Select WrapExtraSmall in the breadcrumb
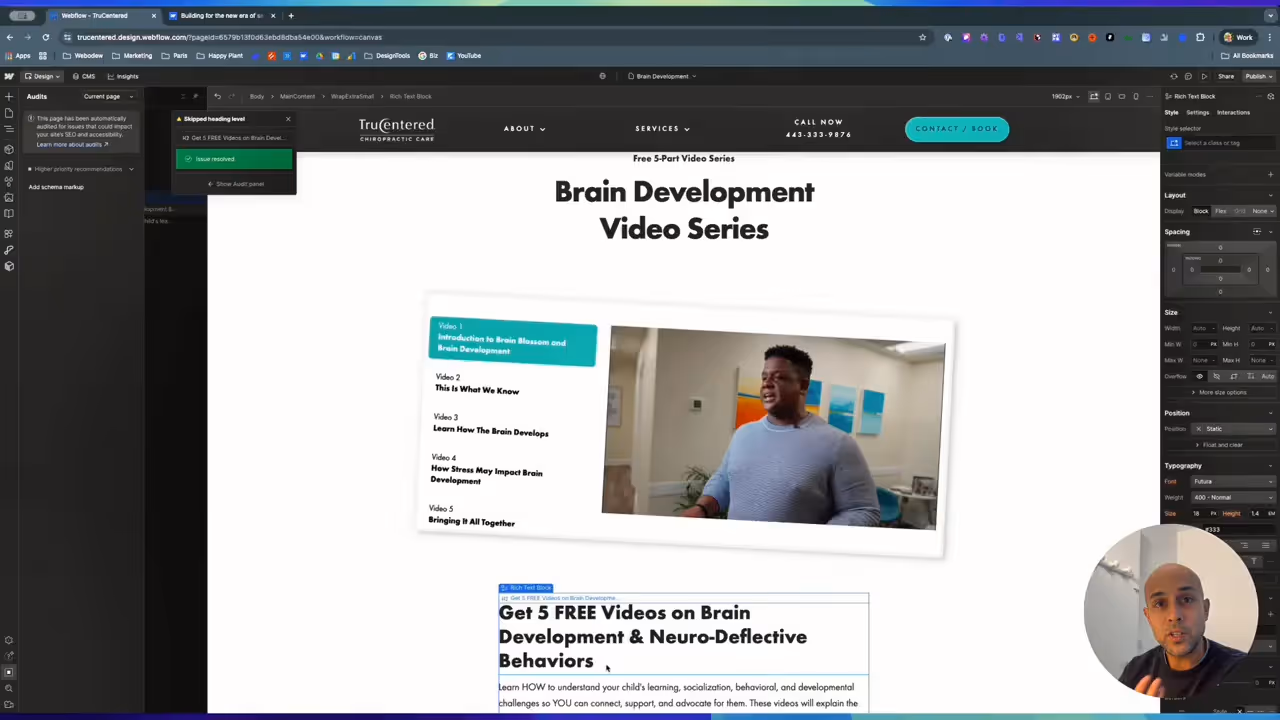 pos(352,96)
